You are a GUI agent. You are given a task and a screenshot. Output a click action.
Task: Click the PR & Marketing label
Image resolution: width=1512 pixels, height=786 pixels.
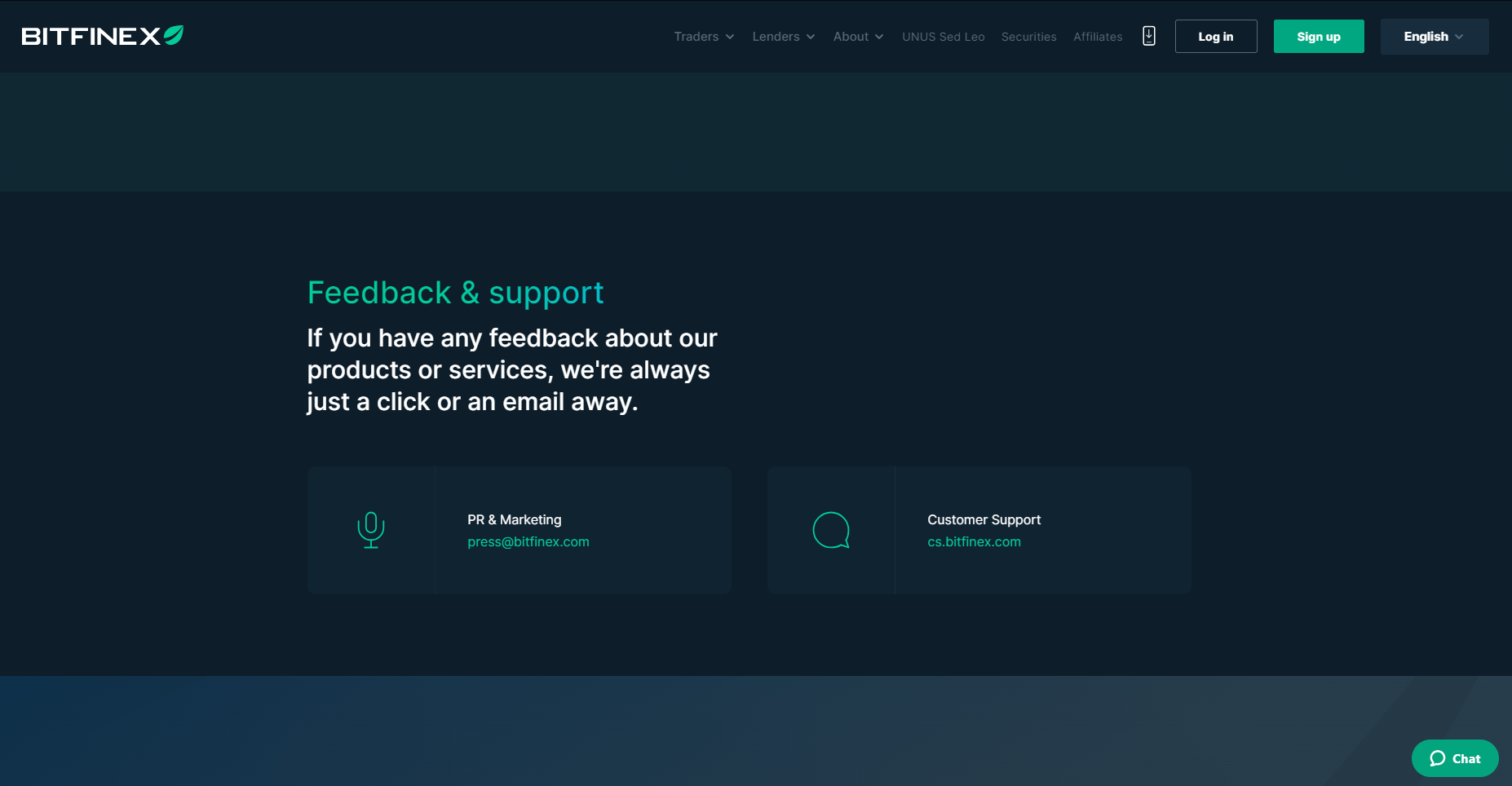515,520
